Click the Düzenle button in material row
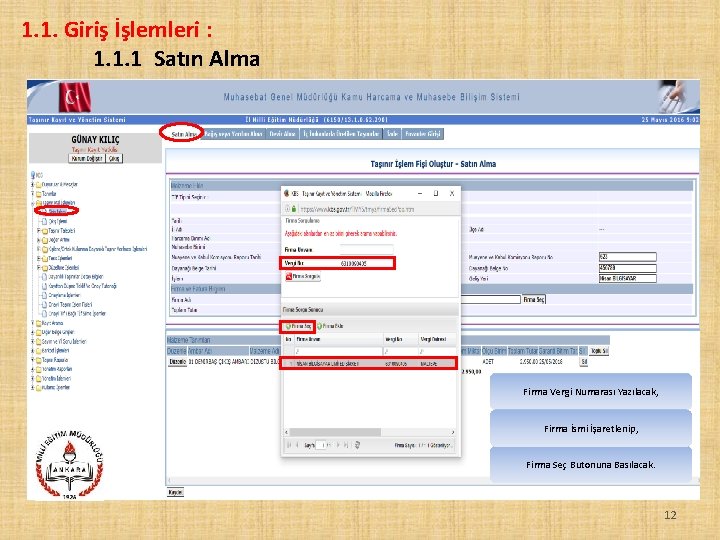The image size is (720, 540). point(177,362)
